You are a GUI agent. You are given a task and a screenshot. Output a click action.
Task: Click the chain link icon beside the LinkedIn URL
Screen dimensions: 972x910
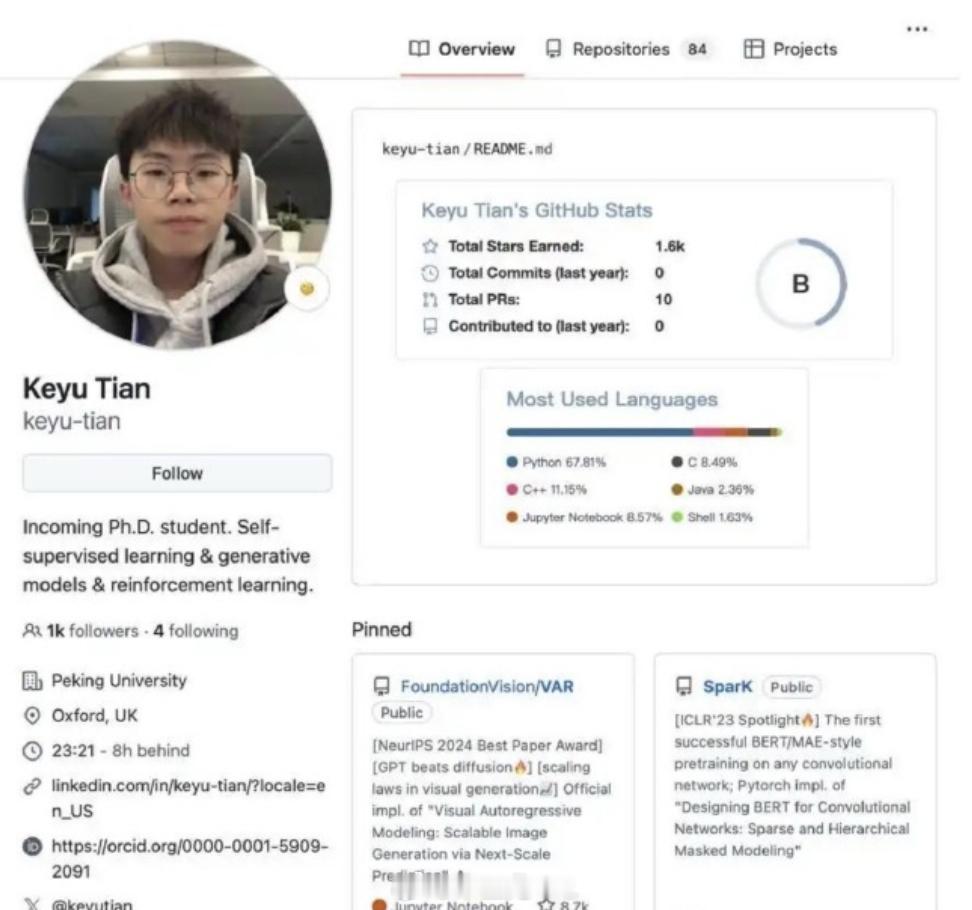pyautogui.click(x=32, y=787)
